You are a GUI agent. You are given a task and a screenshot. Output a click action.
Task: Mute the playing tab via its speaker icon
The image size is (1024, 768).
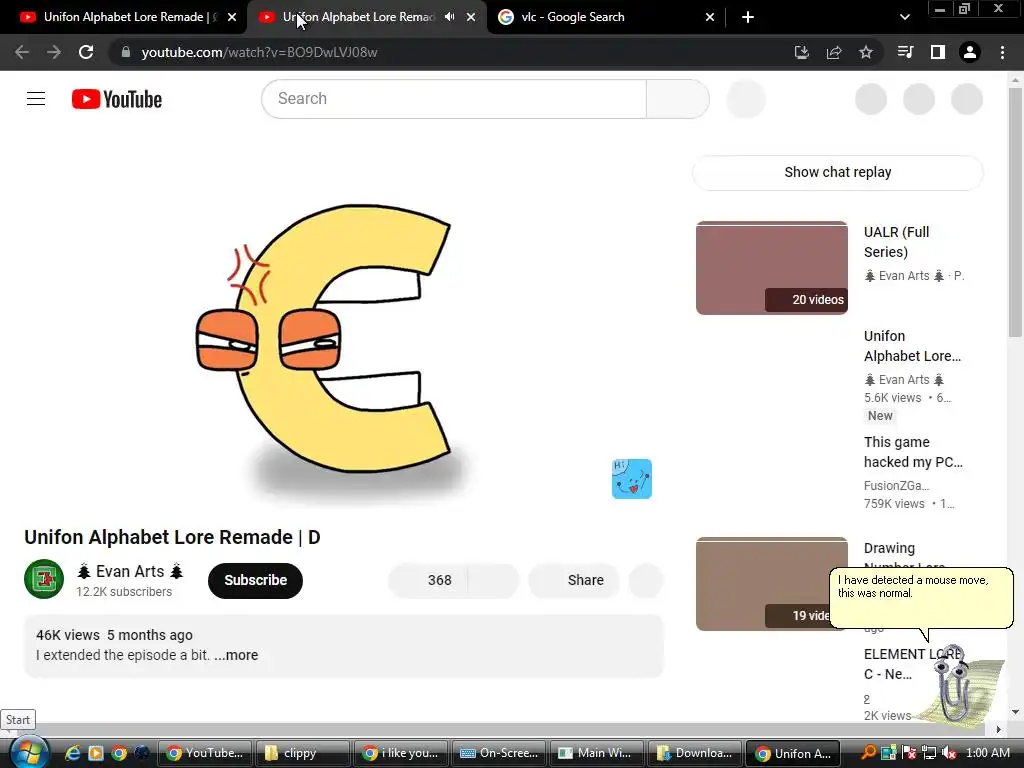tap(449, 17)
